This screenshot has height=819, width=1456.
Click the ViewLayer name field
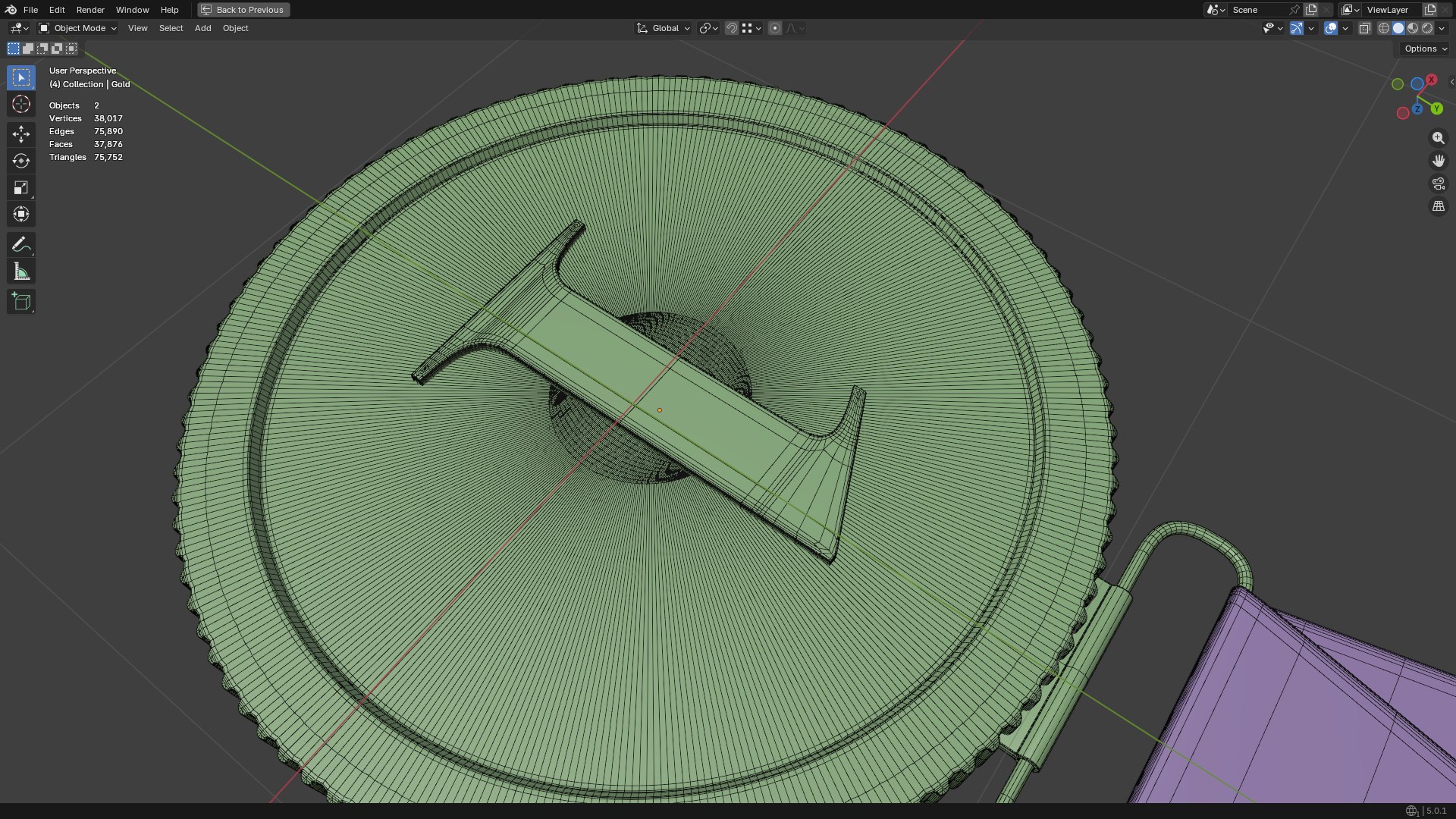(1393, 10)
